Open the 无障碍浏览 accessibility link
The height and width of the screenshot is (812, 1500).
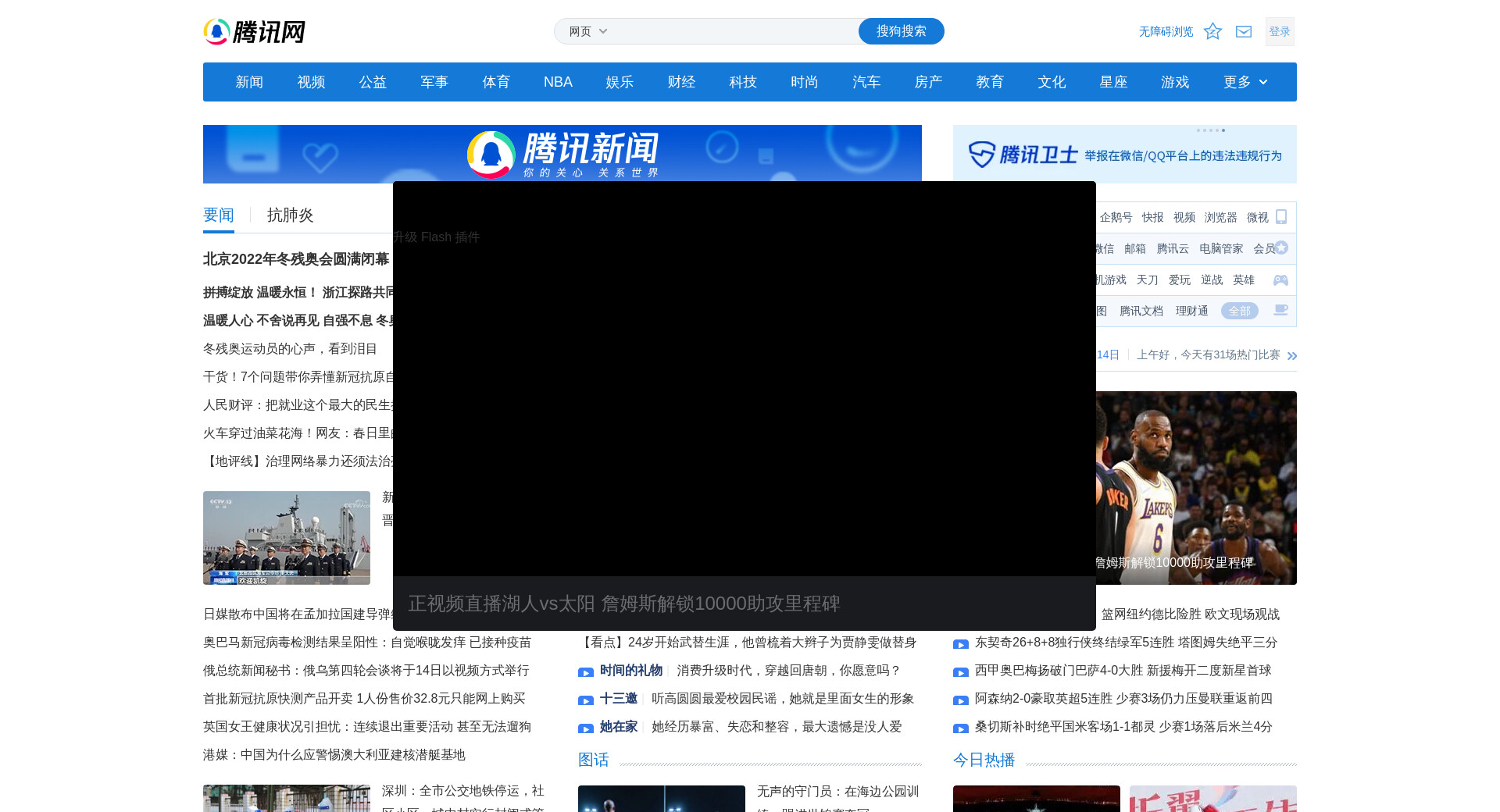coord(1166,31)
